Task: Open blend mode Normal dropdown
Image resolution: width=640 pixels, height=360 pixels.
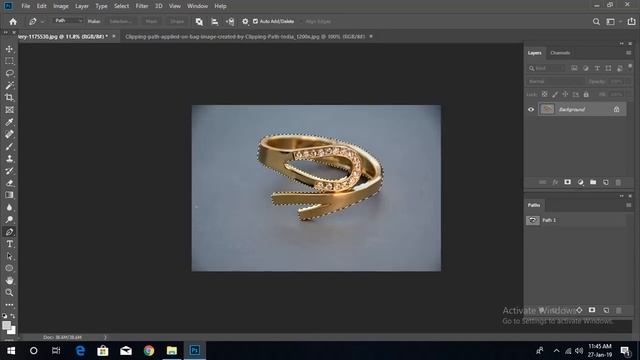Action: (555, 81)
